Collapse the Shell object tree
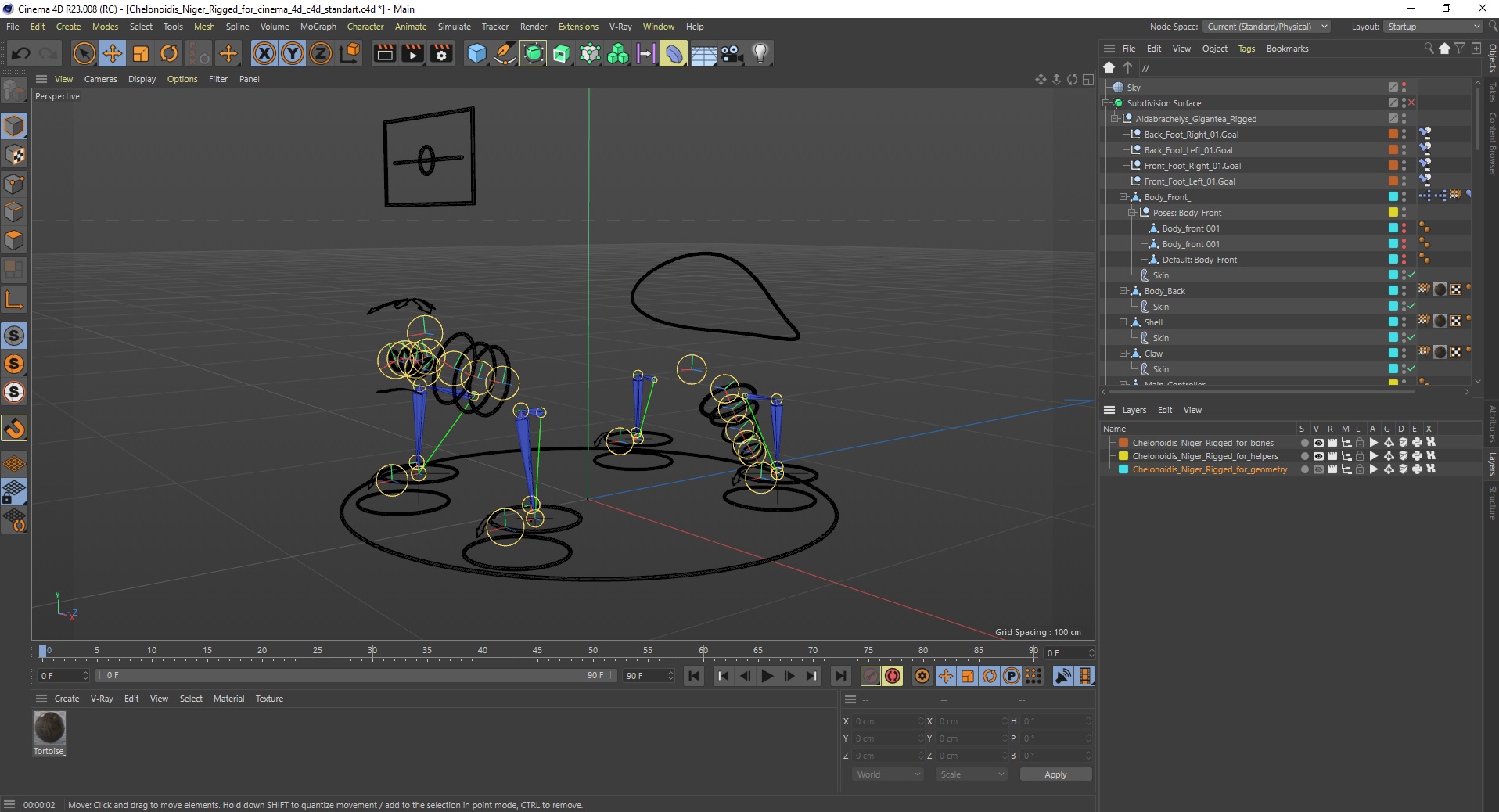 coord(1124,322)
